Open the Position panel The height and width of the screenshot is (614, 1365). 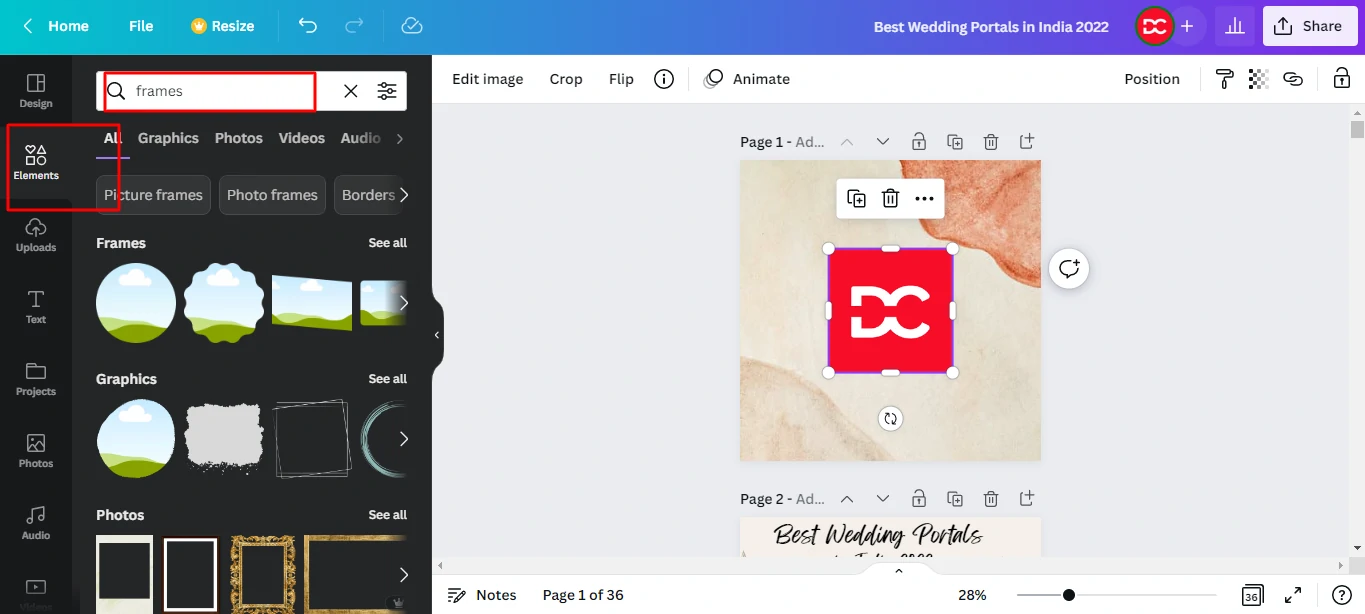(1152, 79)
